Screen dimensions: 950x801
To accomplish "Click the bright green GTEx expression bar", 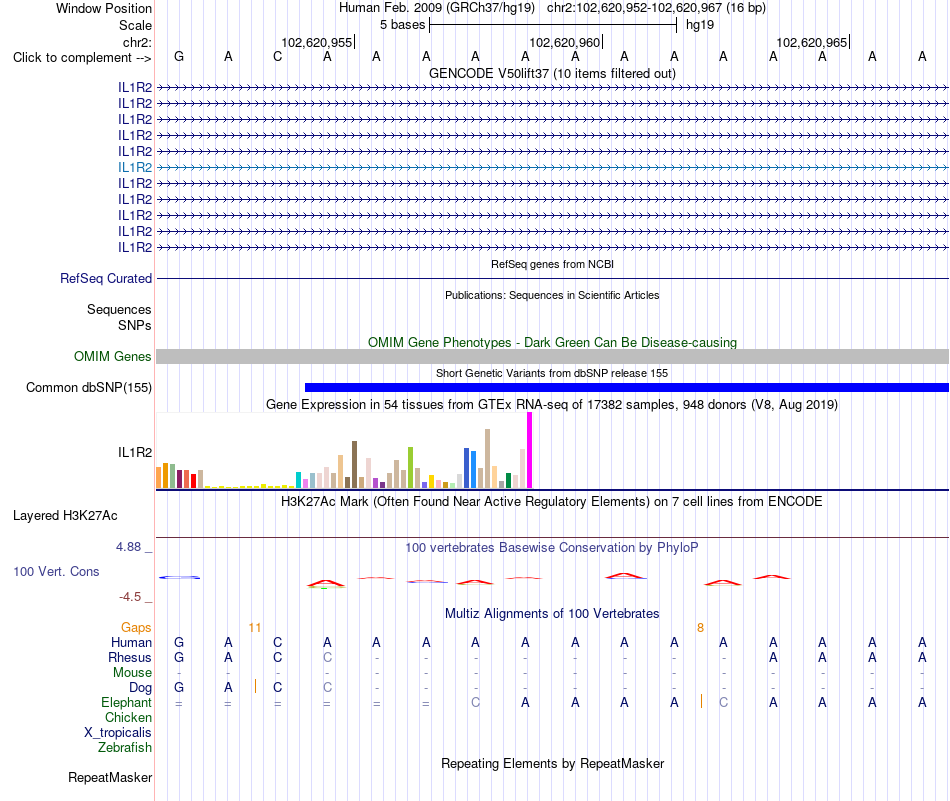I will coord(410,468).
